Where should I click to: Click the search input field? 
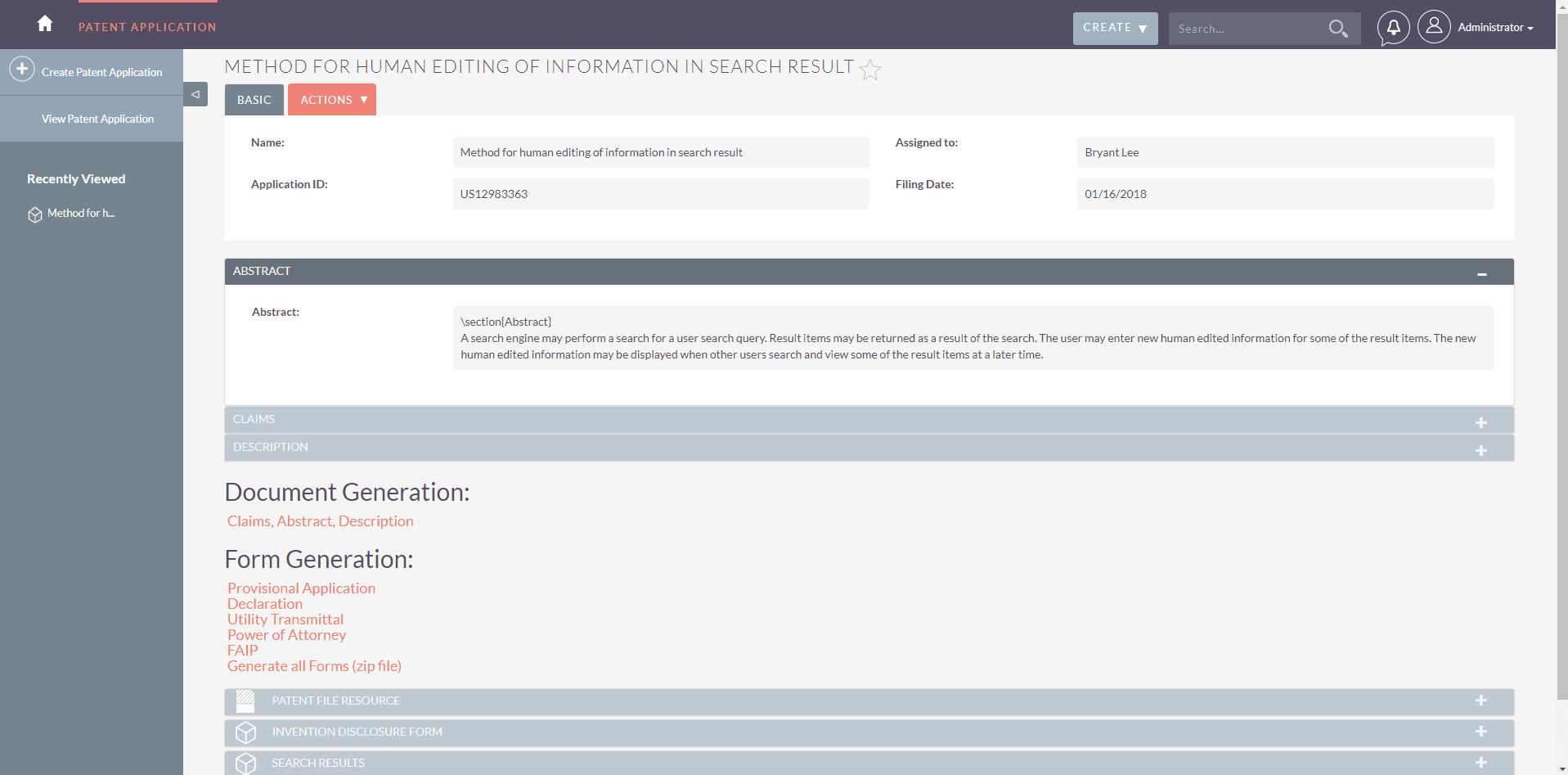(1246, 29)
